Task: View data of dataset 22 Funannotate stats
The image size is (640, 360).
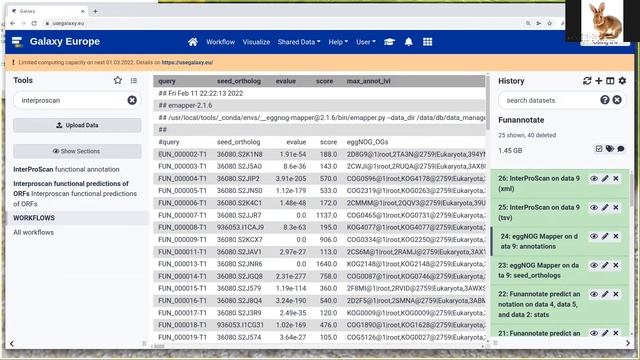Action: pos(594,294)
